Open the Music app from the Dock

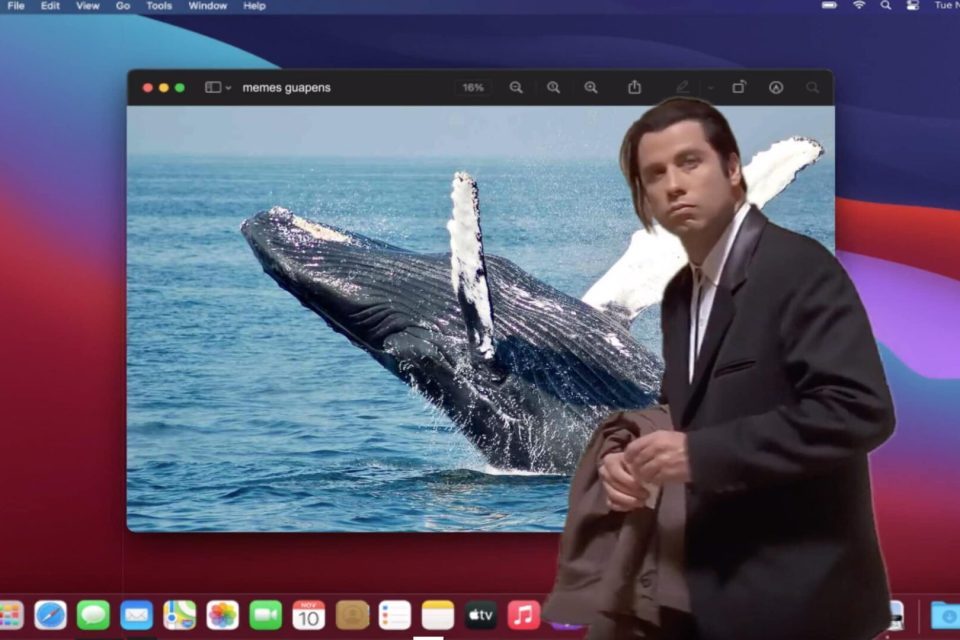click(523, 614)
